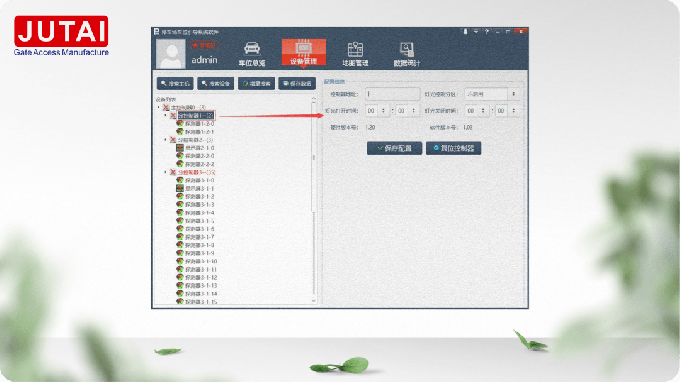Collapse the top-level main controller tree node

coord(159,107)
